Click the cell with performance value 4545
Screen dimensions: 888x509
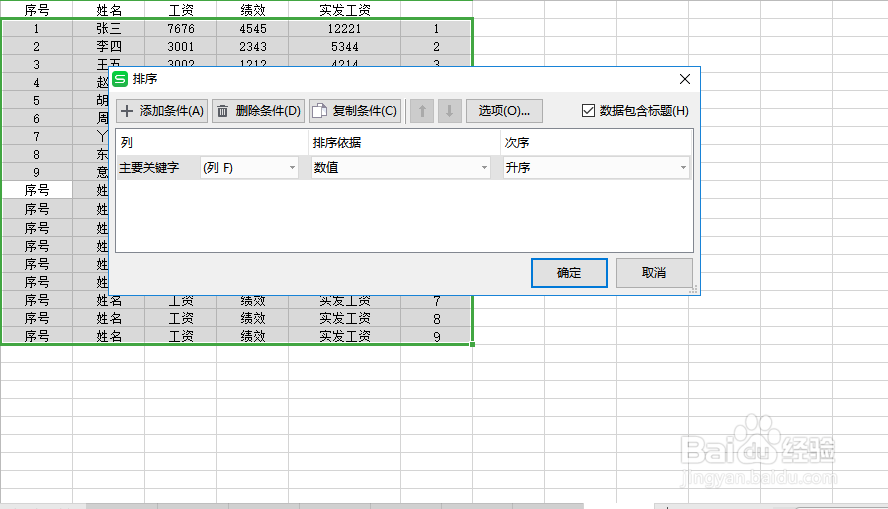[x=253, y=28]
